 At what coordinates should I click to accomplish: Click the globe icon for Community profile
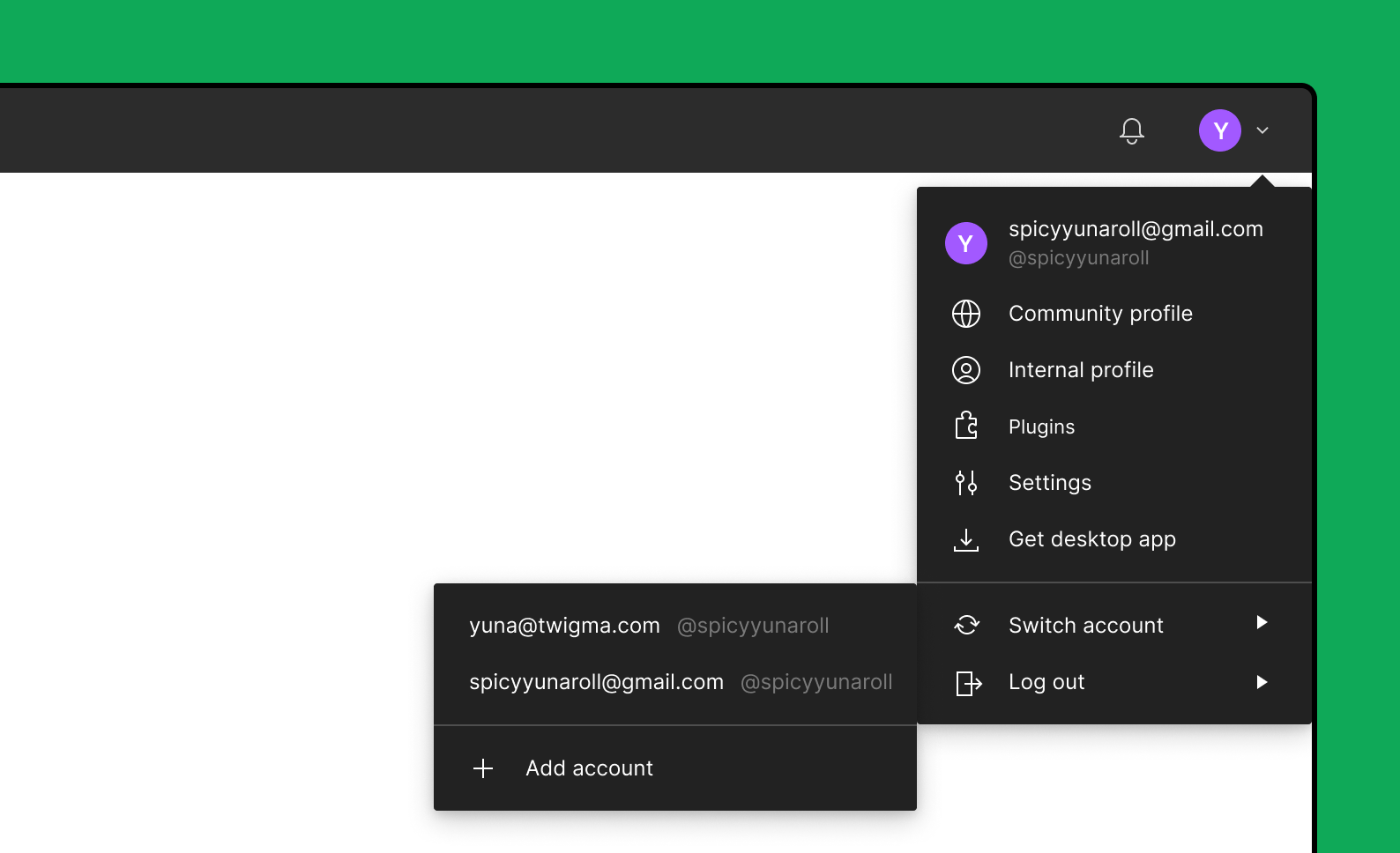pos(966,314)
